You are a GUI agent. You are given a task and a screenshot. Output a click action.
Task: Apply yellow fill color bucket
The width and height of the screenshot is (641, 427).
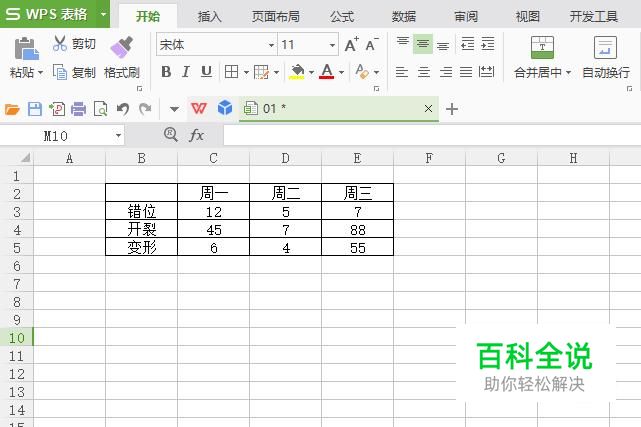pyautogui.click(x=297, y=72)
